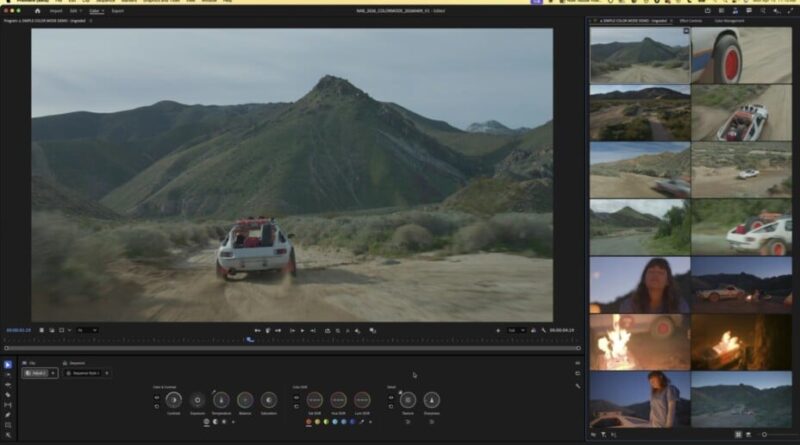Select the yellow Color Shift swatch
The width and height of the screenshot is (800, 445).
click(x=317, y=422)
